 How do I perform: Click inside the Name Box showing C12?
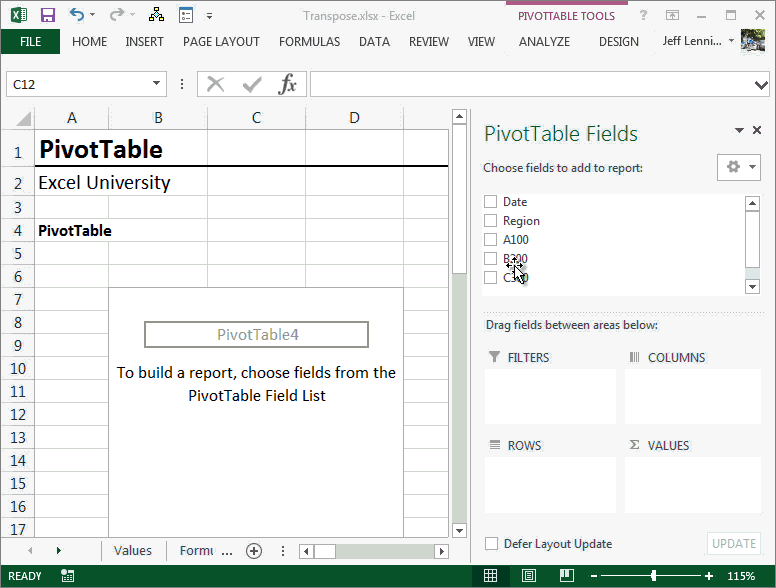(x=77, y=84)
